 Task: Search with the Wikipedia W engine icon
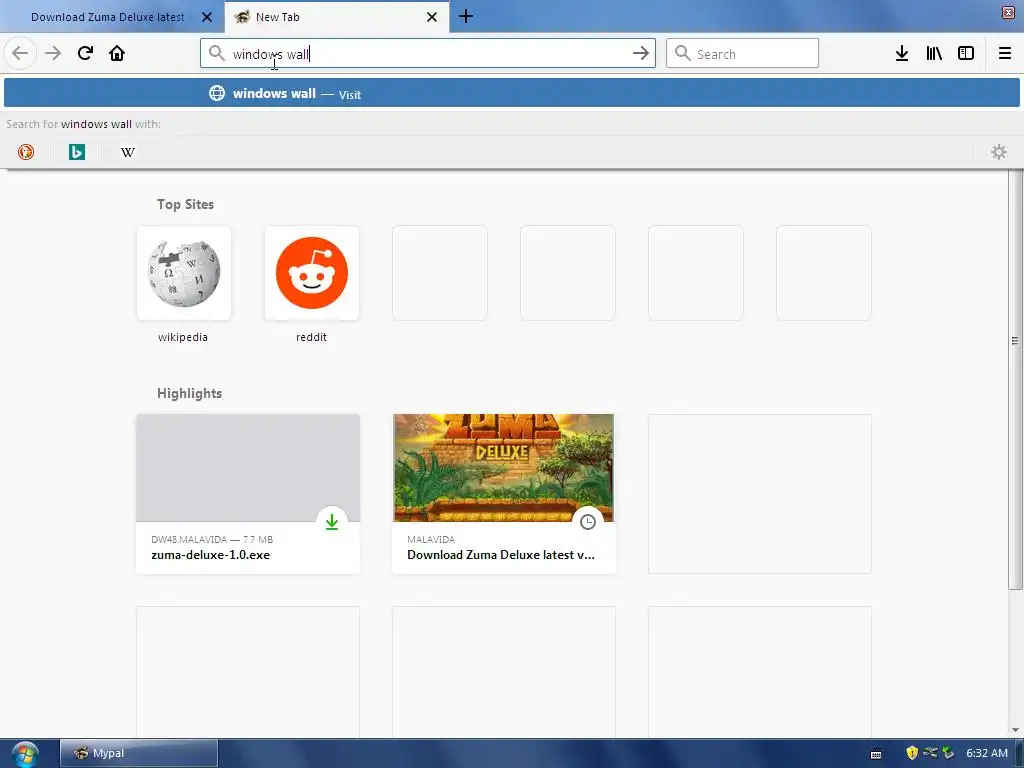128,152
